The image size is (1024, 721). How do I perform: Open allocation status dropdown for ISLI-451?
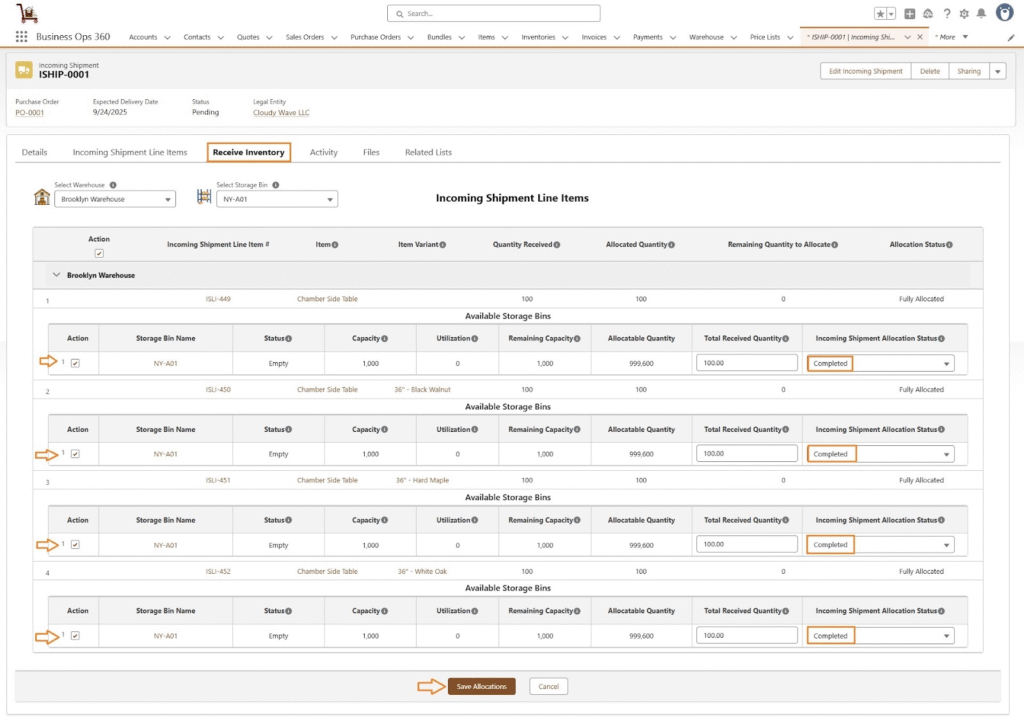pyautogui.click(x=880, y=545)
